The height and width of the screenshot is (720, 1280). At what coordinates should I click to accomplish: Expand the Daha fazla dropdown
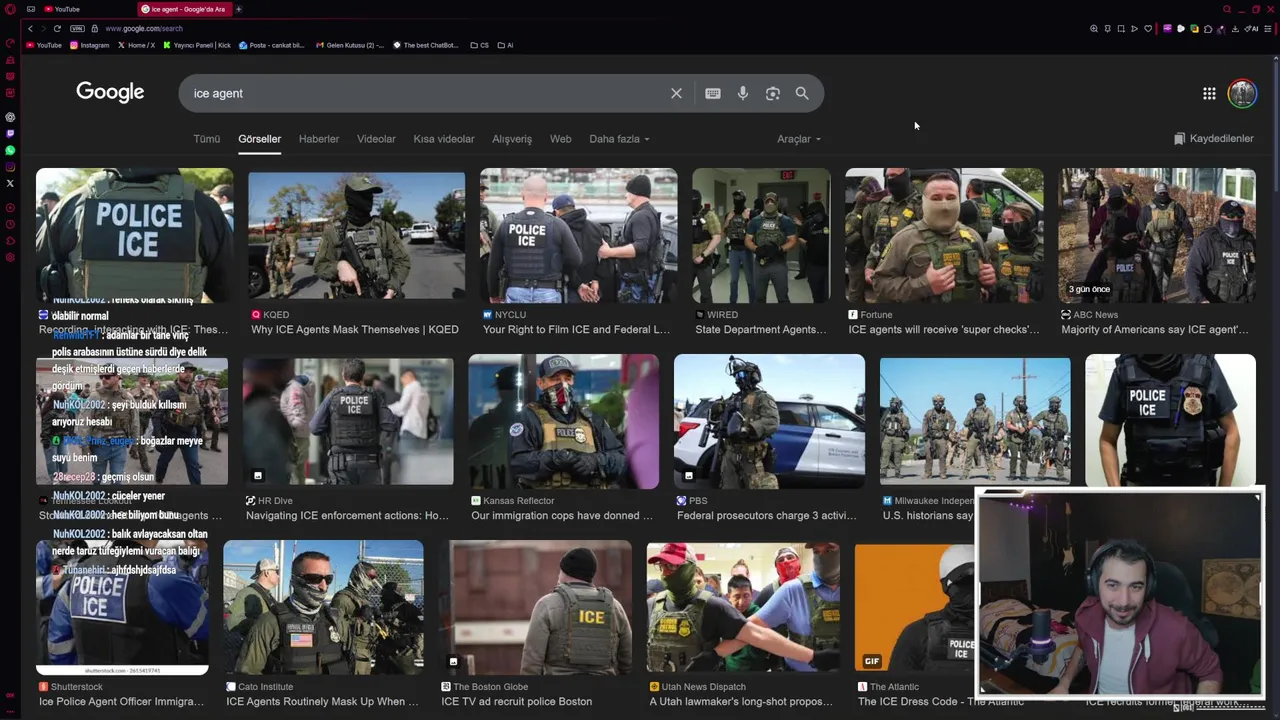click(619, 139)
